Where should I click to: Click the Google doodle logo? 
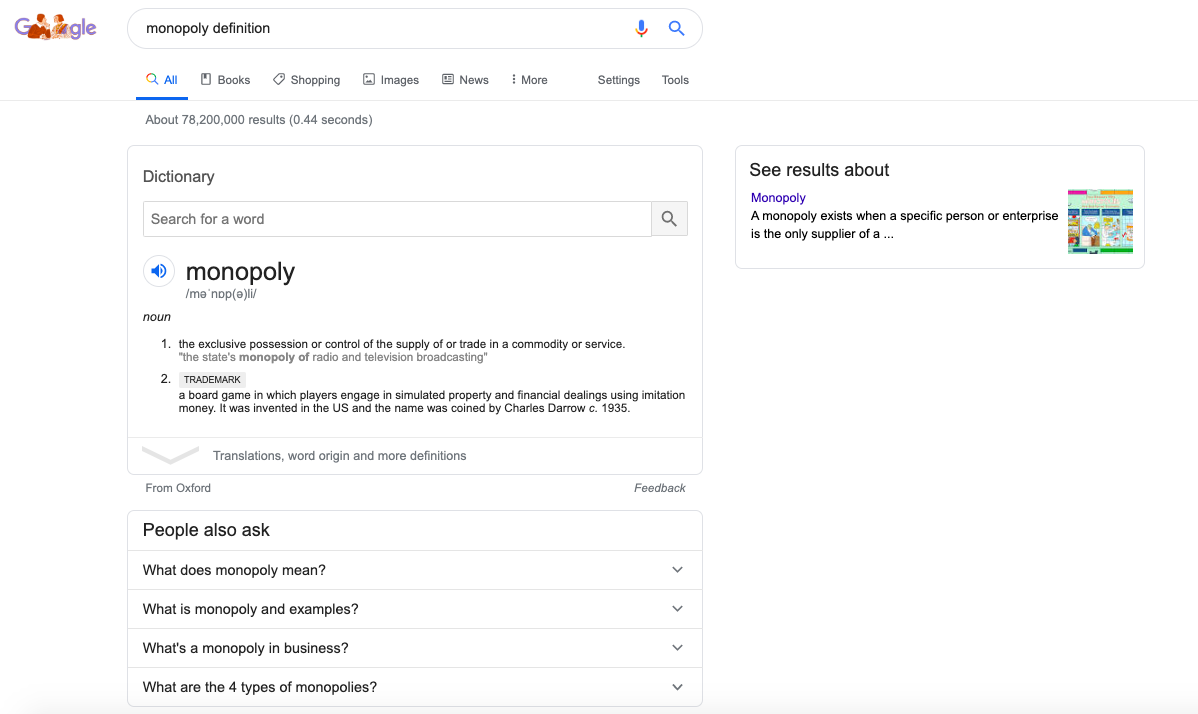click(x=56, y=28)
